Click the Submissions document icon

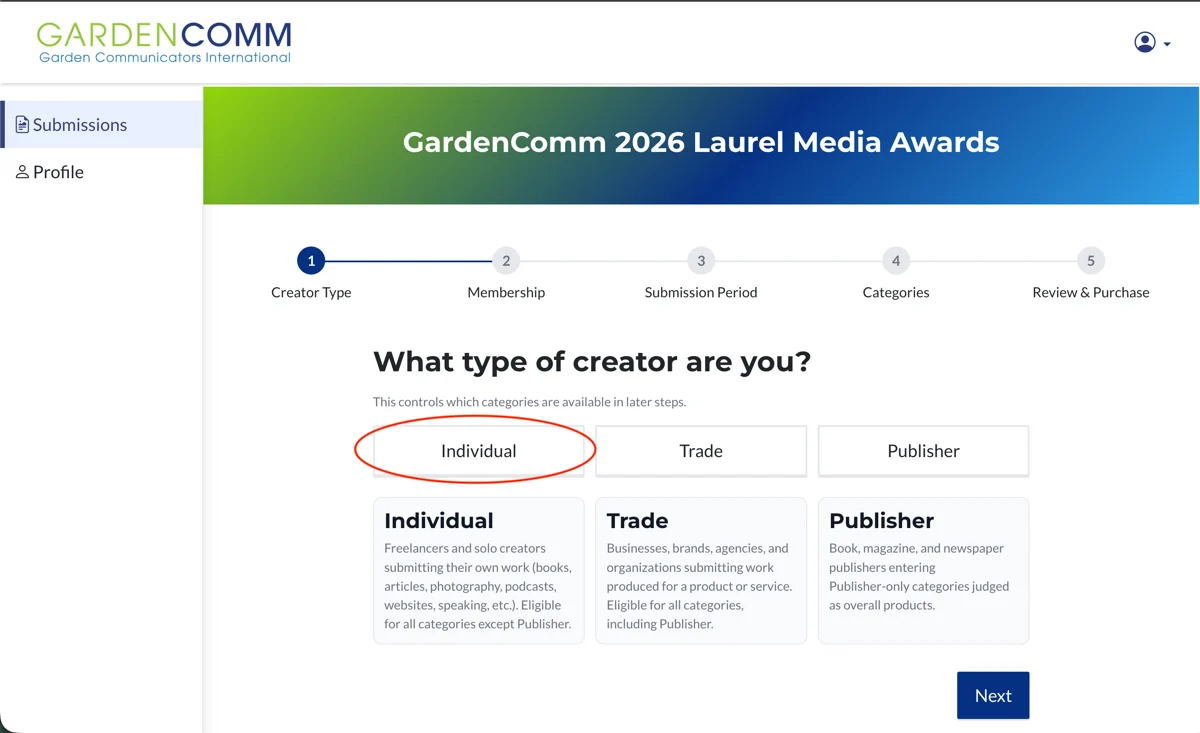tap(22, 125)
